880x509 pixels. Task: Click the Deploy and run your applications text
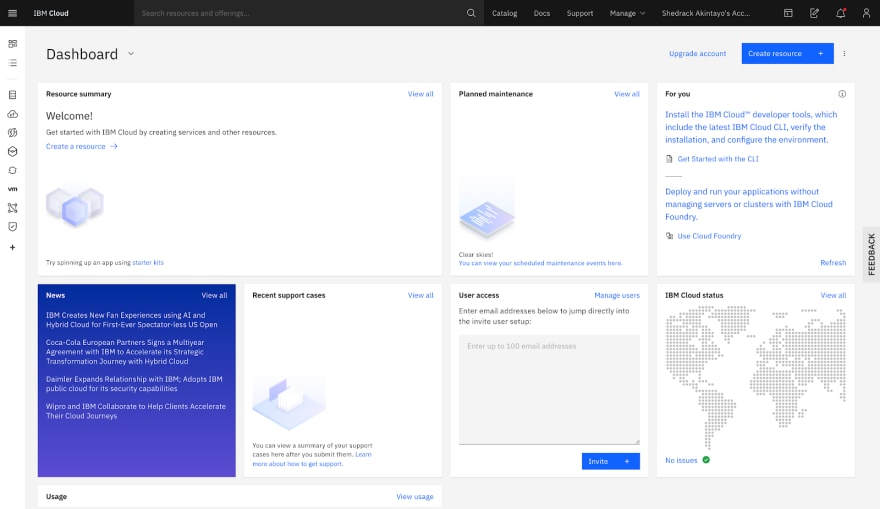[x=749, y=204]
